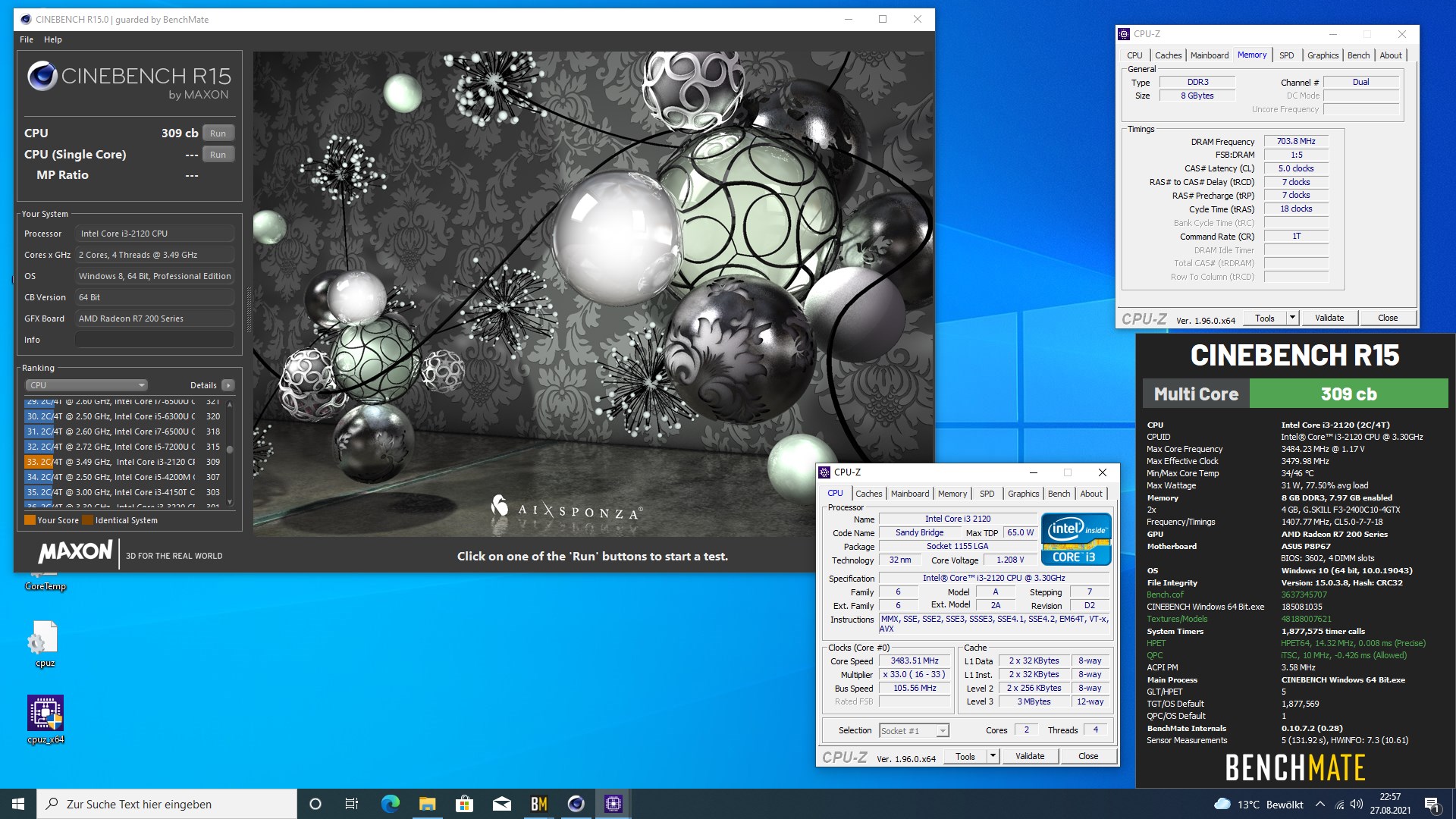The height and width of the screenshot is (819, 1456).
Task: Select ranking row 33 Intel Core i3-2120
Action: pos(124,462)
